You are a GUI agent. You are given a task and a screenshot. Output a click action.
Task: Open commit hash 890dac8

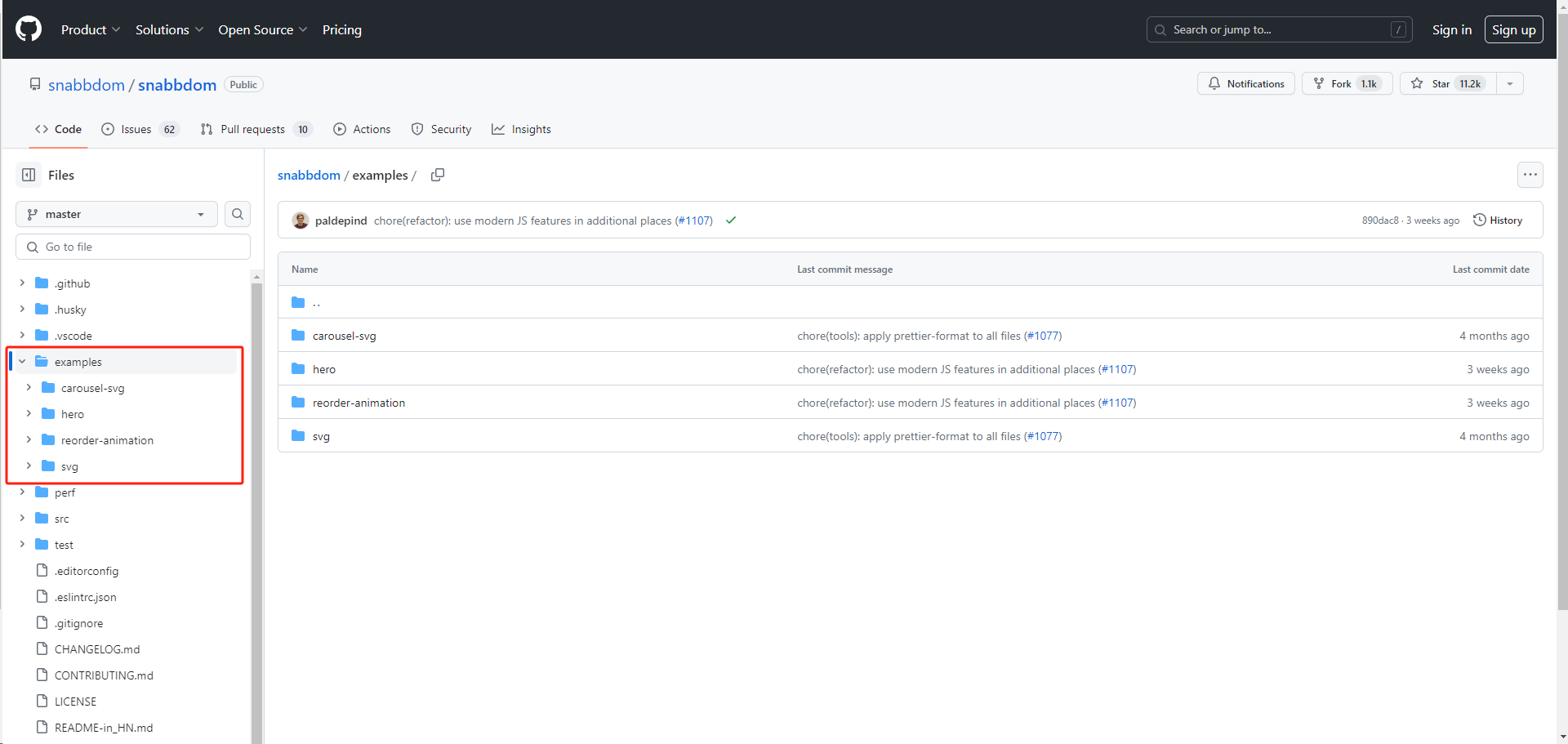pyautogui.click(x=1380, y=221)
